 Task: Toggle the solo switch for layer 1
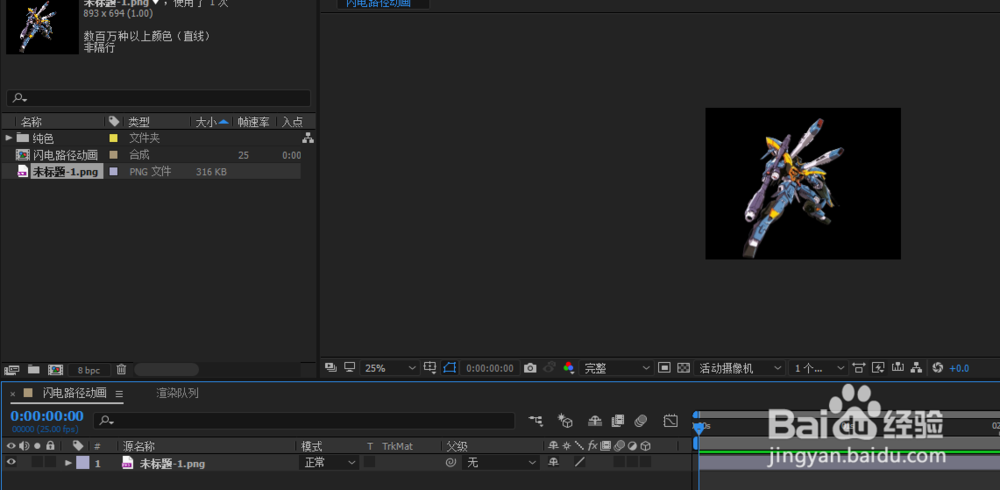37,463
